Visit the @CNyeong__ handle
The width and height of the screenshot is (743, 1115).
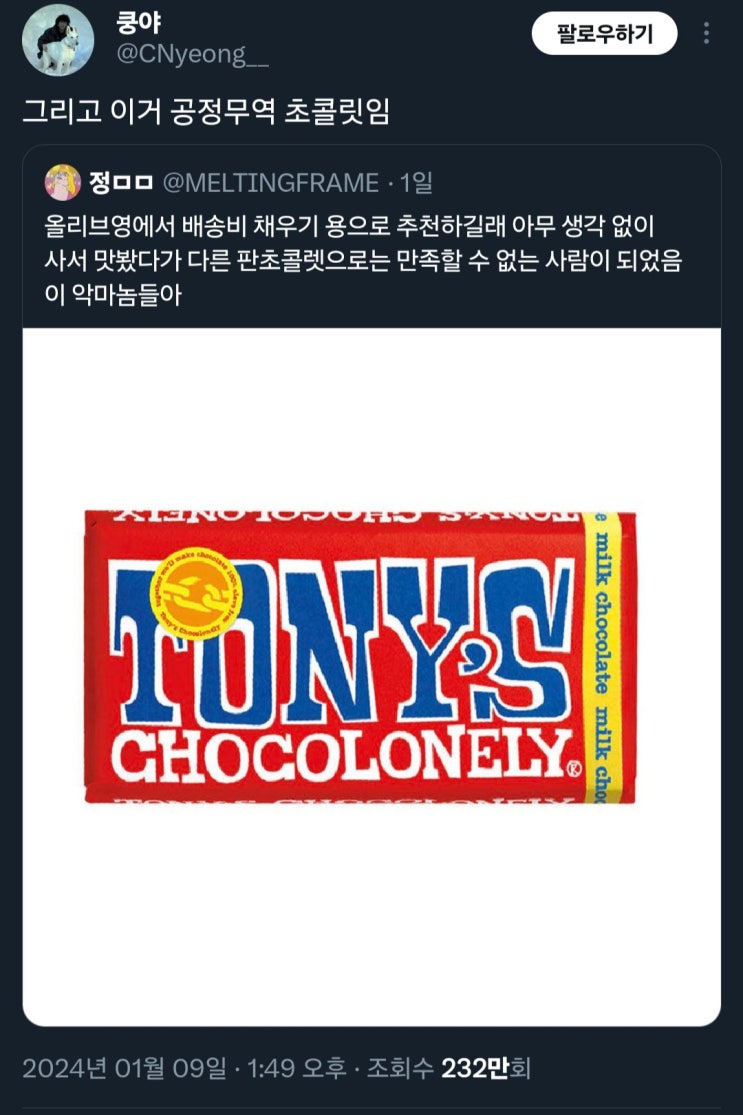tap(193, 55)
